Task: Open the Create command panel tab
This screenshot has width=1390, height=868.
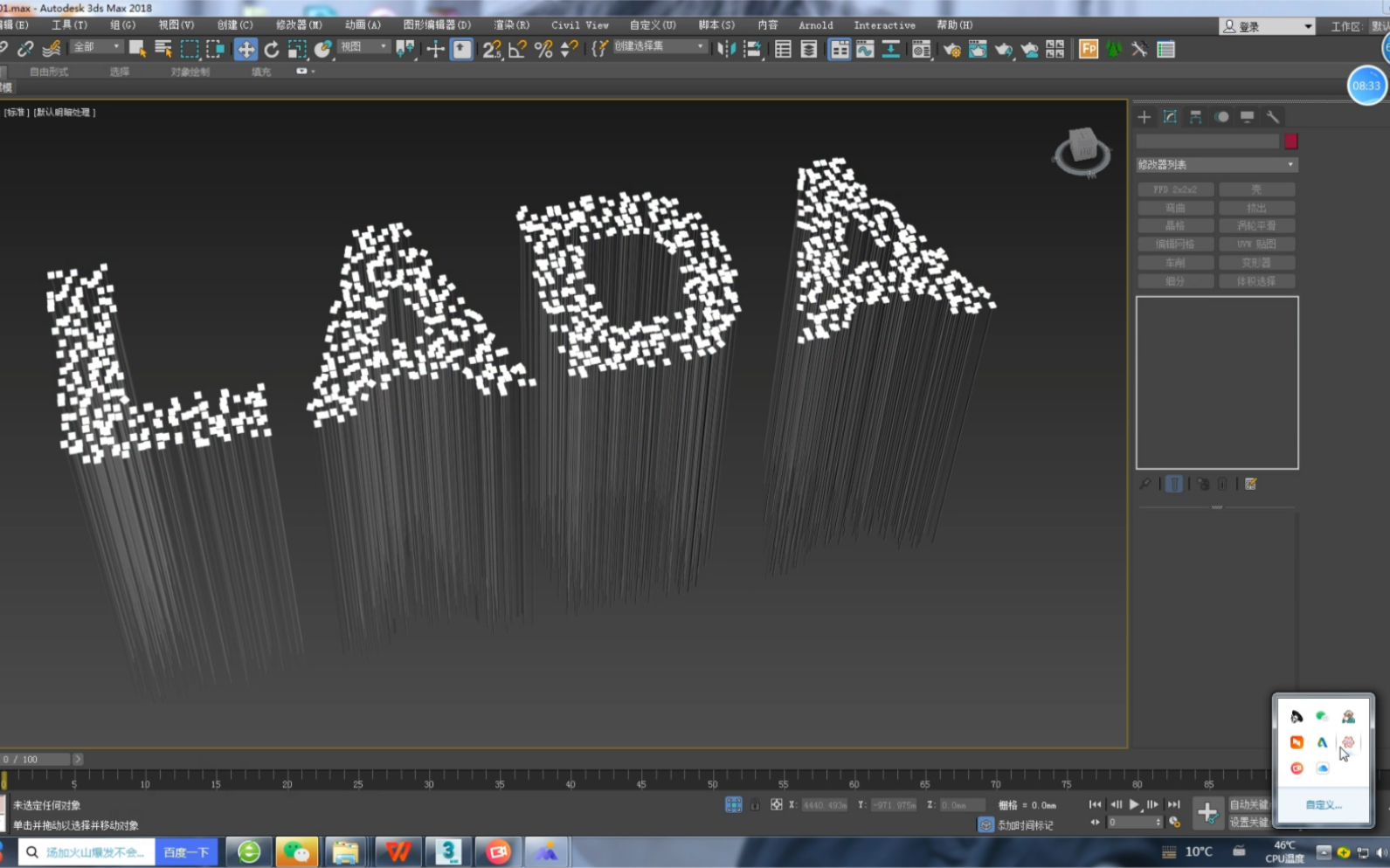Action: click(1145, 116)
